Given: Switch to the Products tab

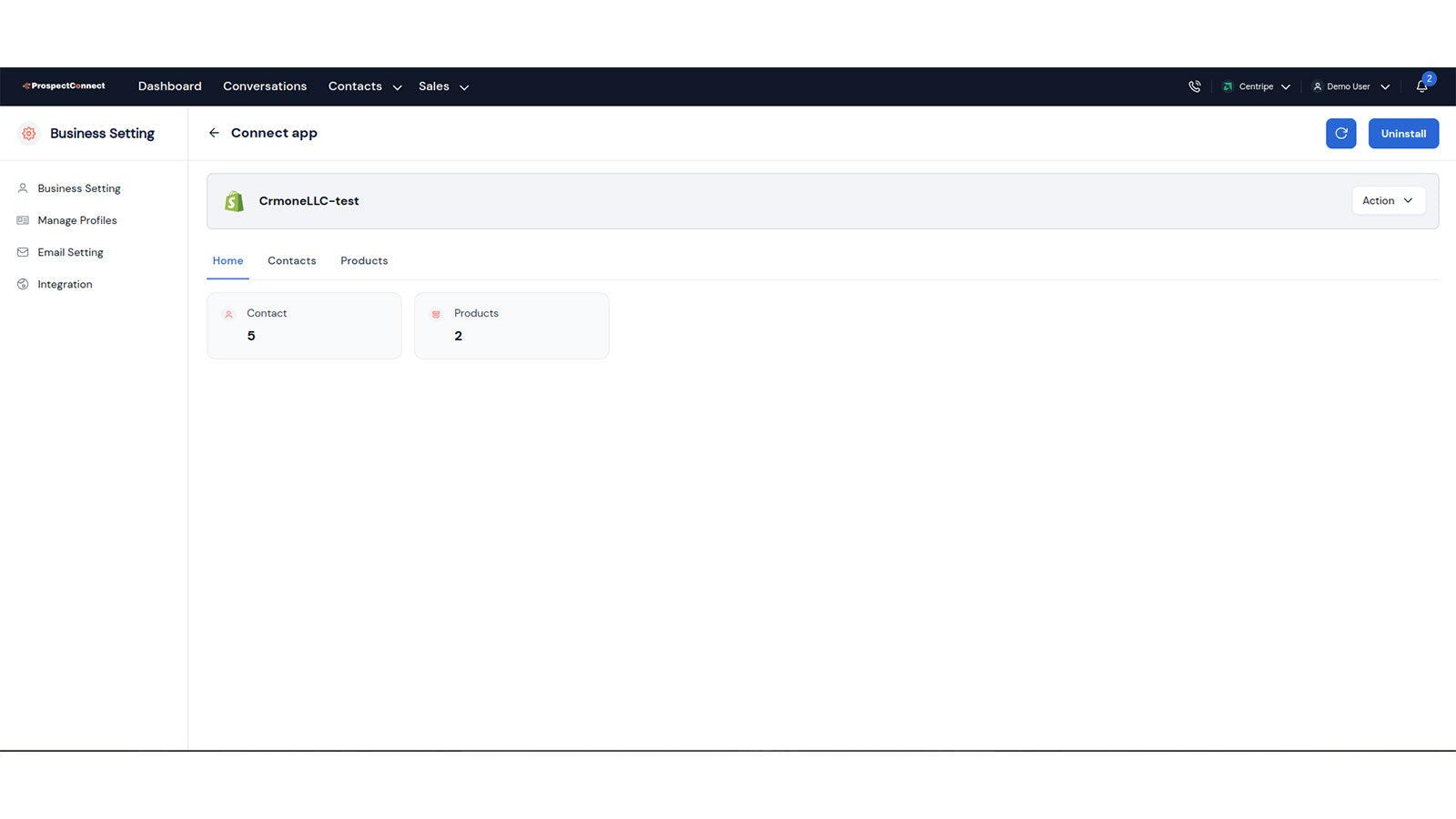Looking at the screenshot, I should click(364, 260).
